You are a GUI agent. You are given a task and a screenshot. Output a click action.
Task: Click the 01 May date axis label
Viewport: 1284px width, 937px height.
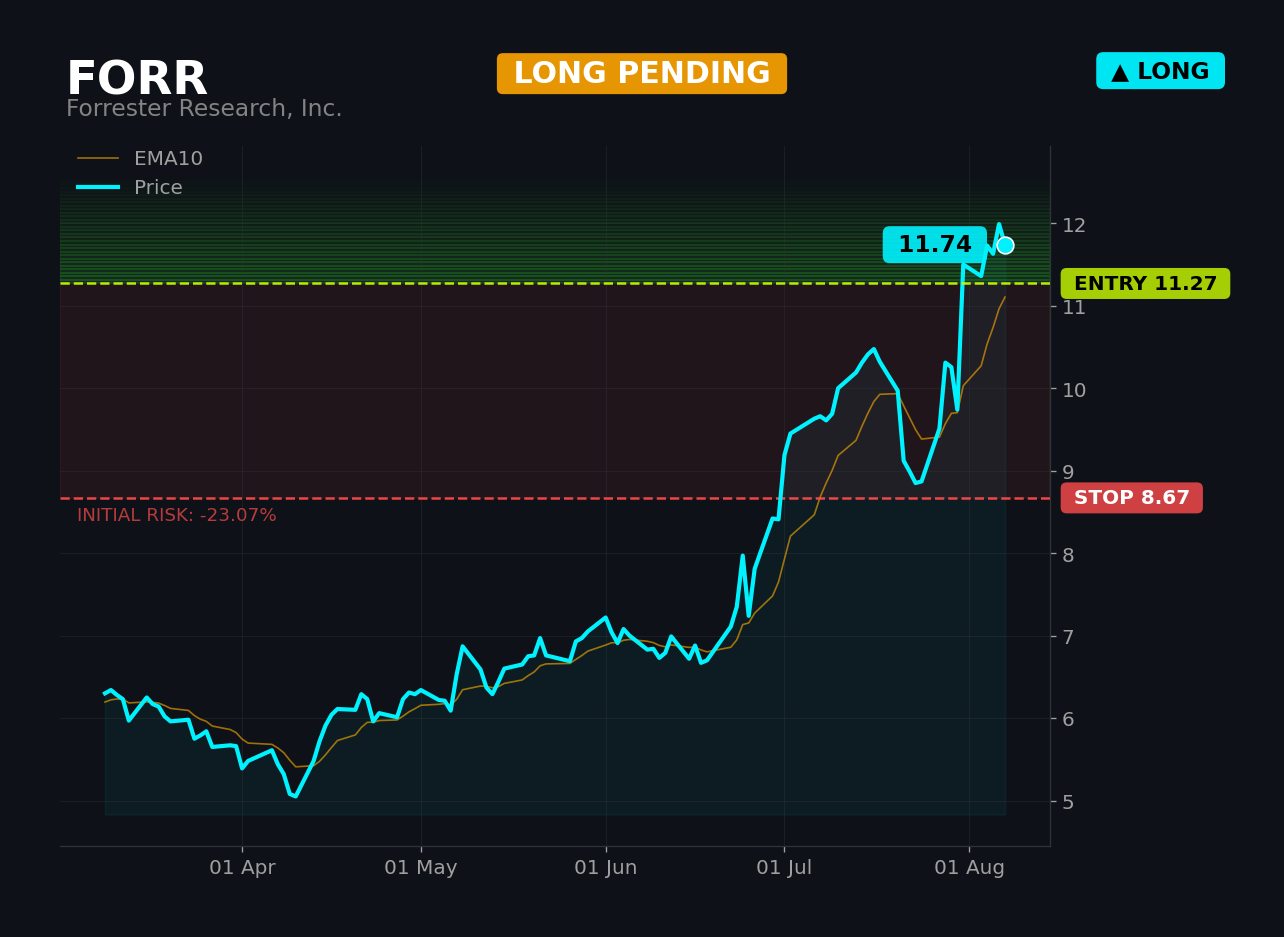[421, 868]
